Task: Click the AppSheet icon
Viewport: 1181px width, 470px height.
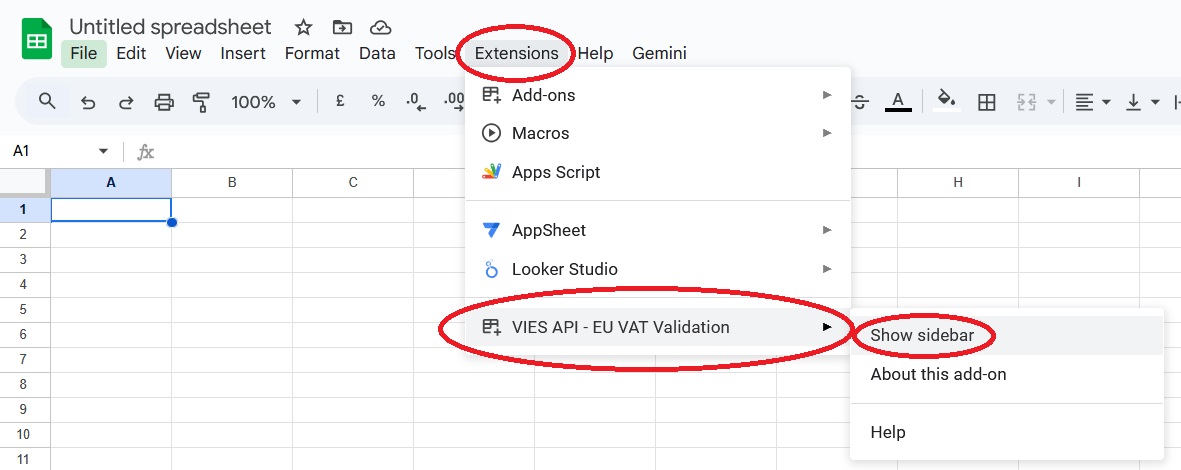Action: [x=491, y=230]
